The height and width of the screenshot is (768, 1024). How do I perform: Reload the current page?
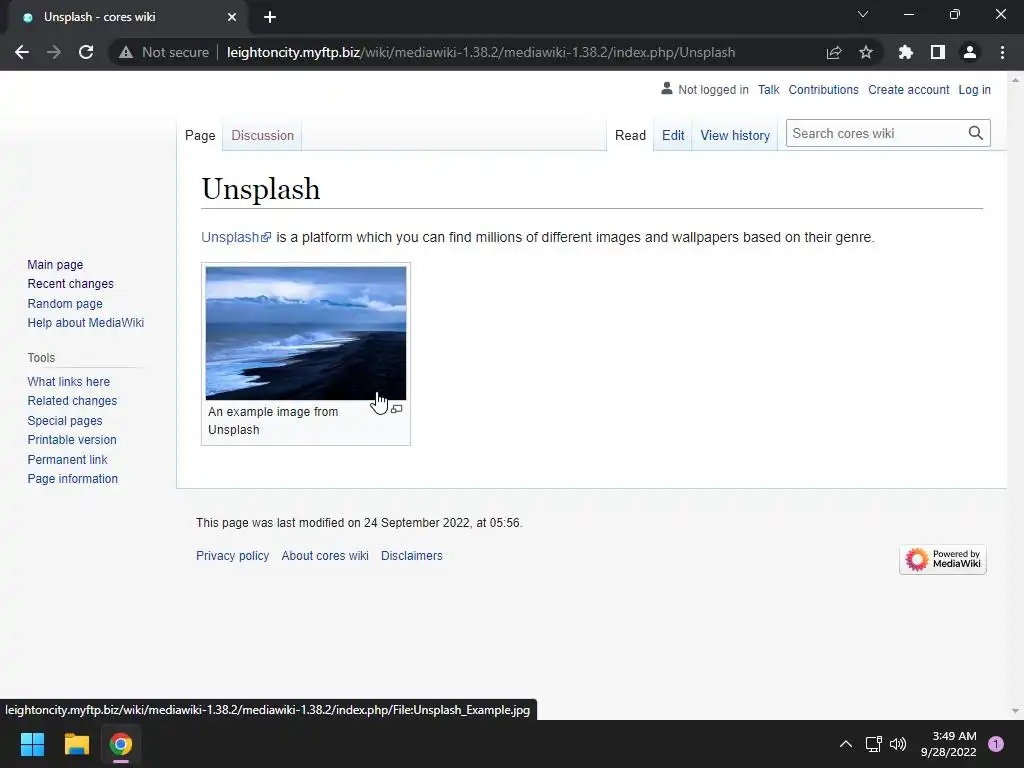(x=86, y=52)
